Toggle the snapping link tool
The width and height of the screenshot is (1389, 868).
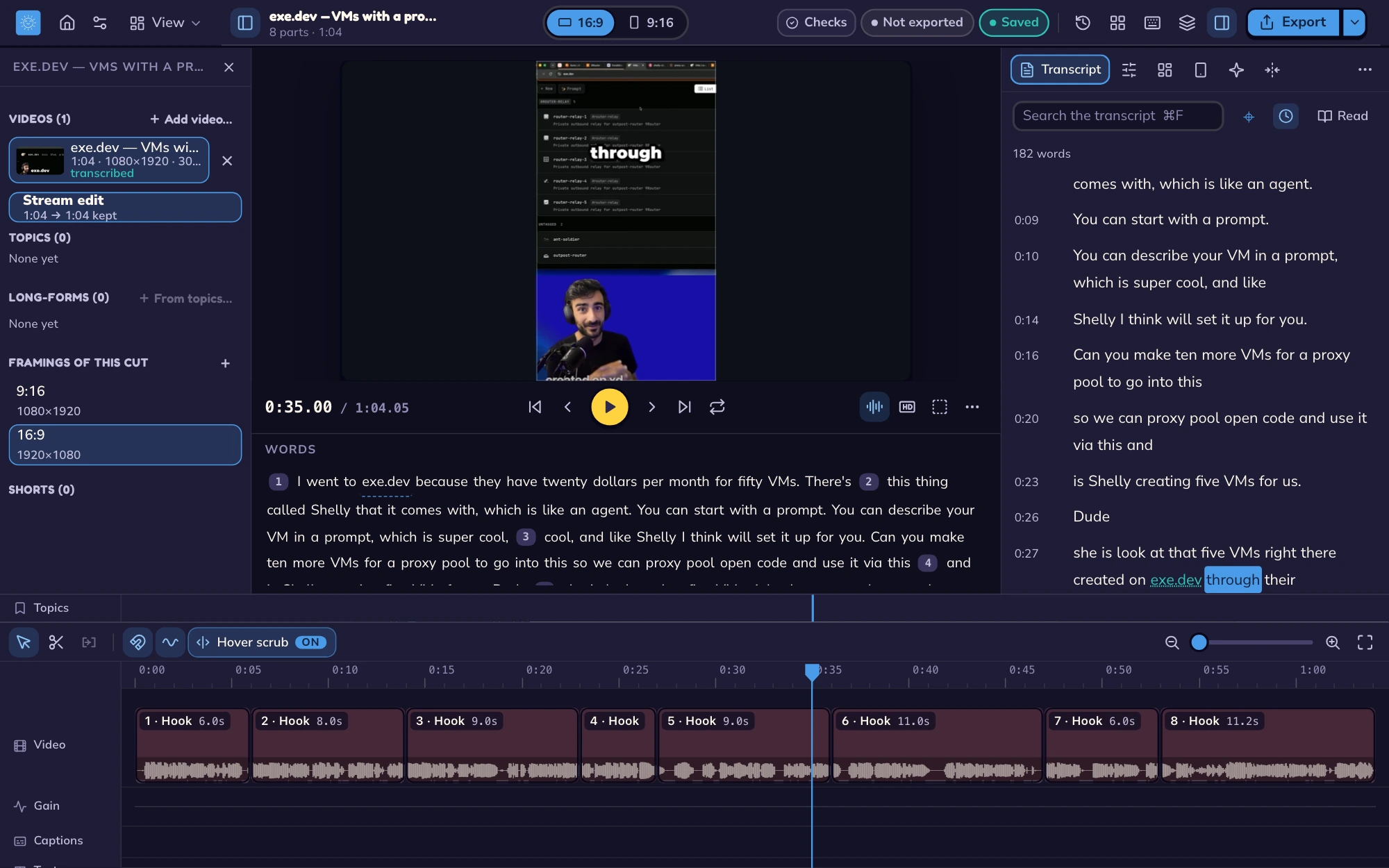point(138,642)
